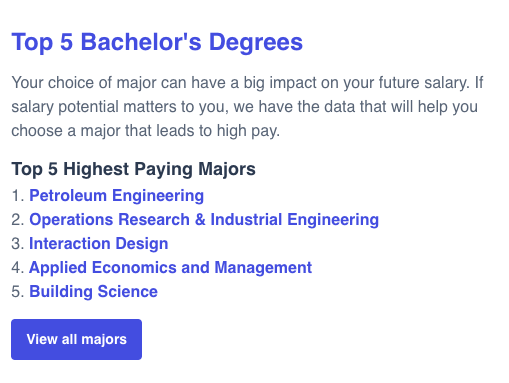509x383 pixels.
Task: Click list number 1 beside Petroleum Engineering
Action: coord(17,196)
